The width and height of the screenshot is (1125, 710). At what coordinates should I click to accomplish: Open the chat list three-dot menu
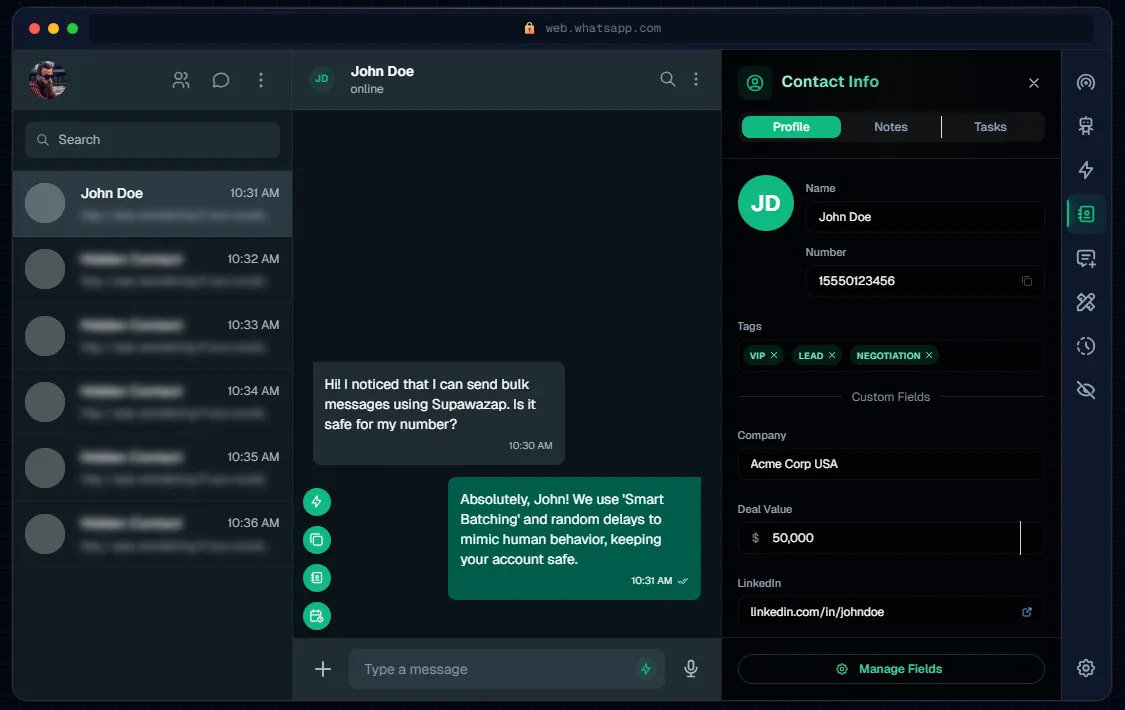tap(261, 80)
